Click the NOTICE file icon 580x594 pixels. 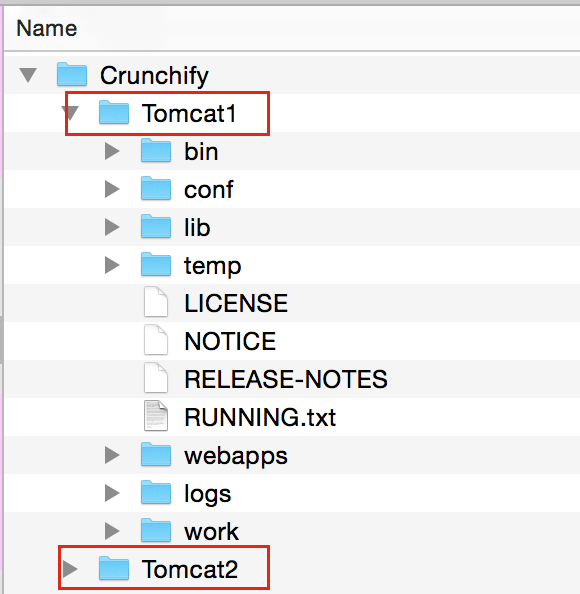pos(156,340)
